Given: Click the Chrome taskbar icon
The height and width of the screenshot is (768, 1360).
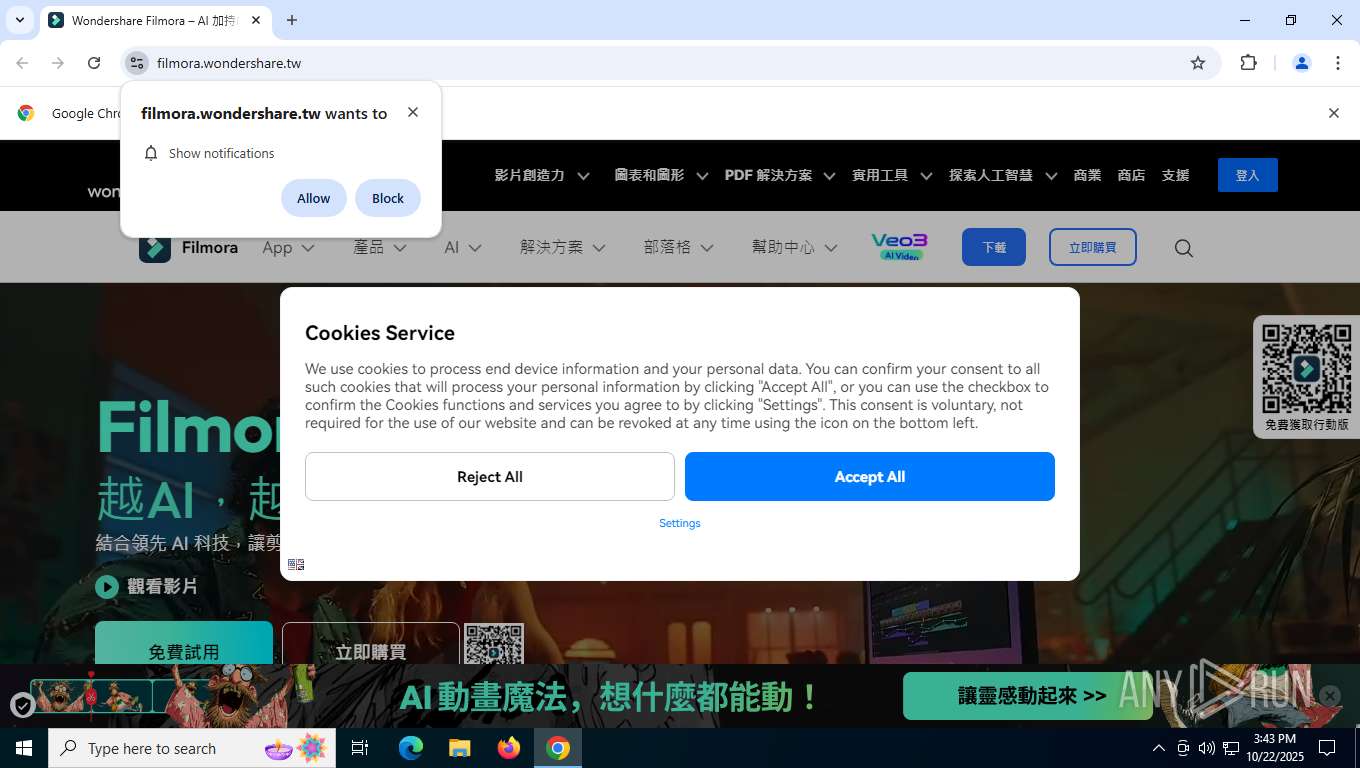Looking at the screenshot, I should [558, 748].
